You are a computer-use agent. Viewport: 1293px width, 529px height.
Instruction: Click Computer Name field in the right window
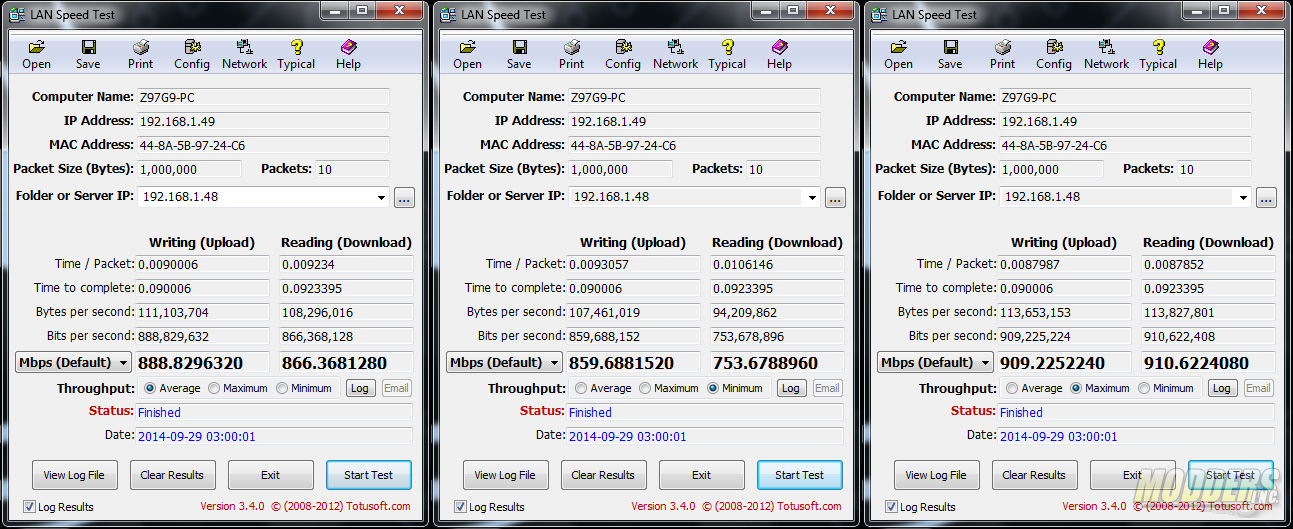click(1124, 97)
